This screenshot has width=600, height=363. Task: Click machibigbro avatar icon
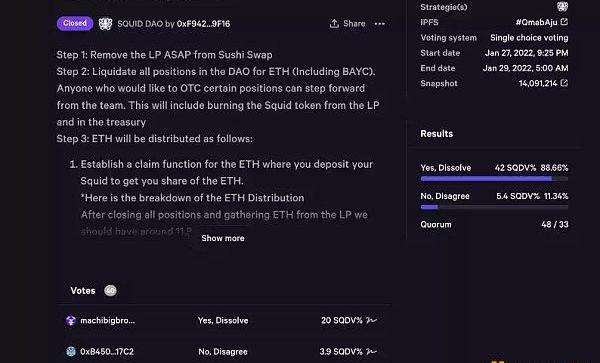coord(71,320)
